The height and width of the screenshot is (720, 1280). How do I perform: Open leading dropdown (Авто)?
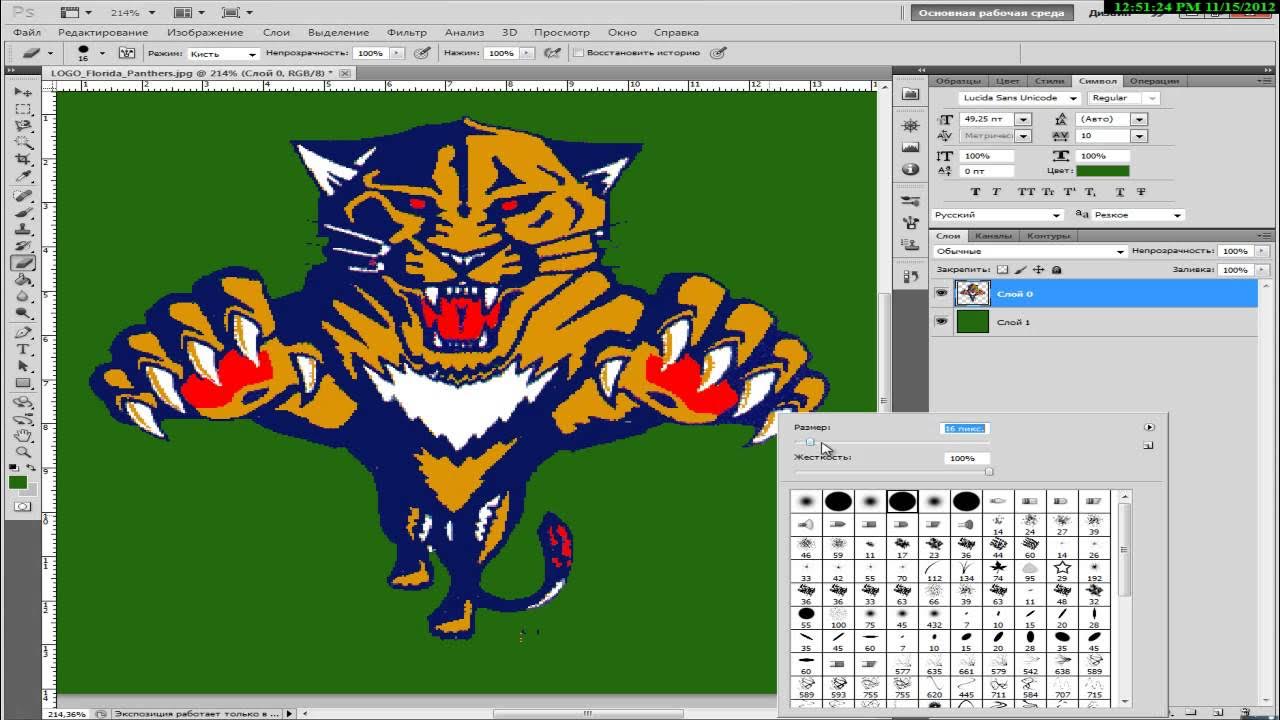tap(1139, 119)
